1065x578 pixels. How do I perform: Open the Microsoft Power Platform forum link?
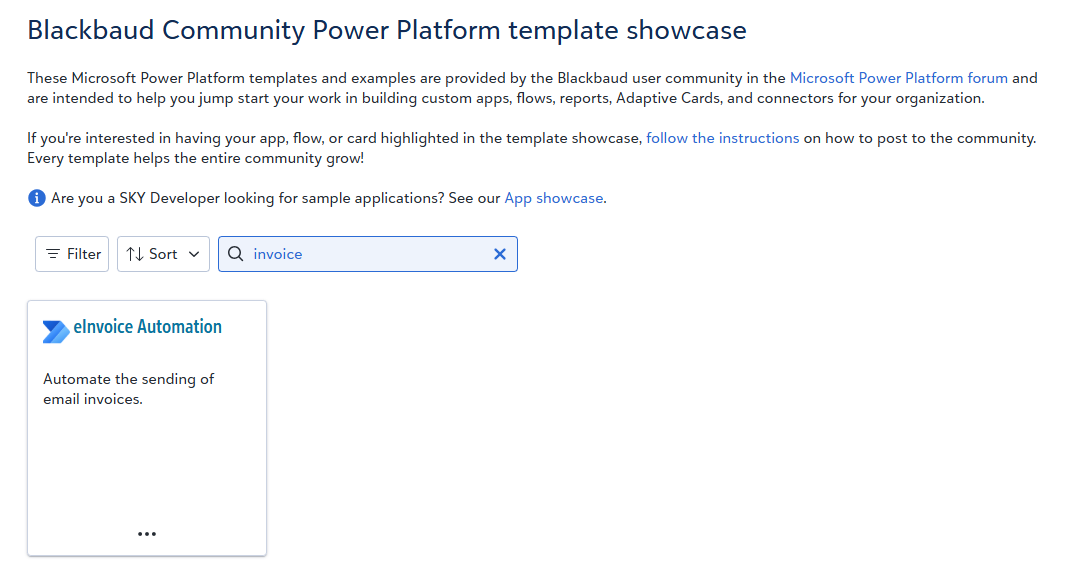click(899, 78)
